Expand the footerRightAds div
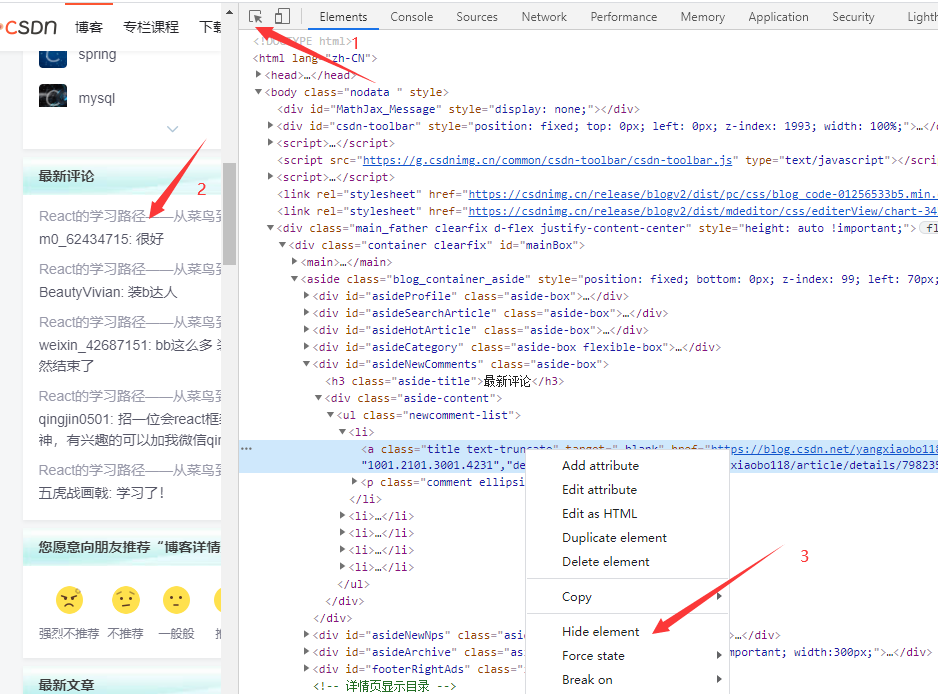 (x=306, y=668)
